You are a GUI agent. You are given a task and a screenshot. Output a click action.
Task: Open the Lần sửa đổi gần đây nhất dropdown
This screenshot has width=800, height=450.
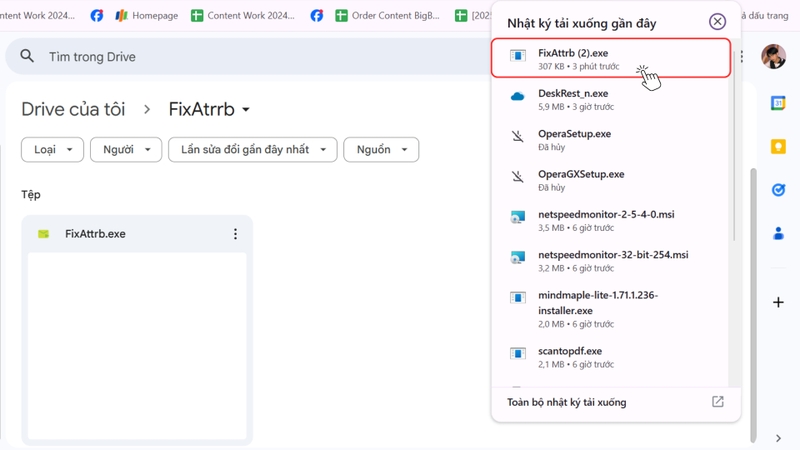[x=253, y=149]
